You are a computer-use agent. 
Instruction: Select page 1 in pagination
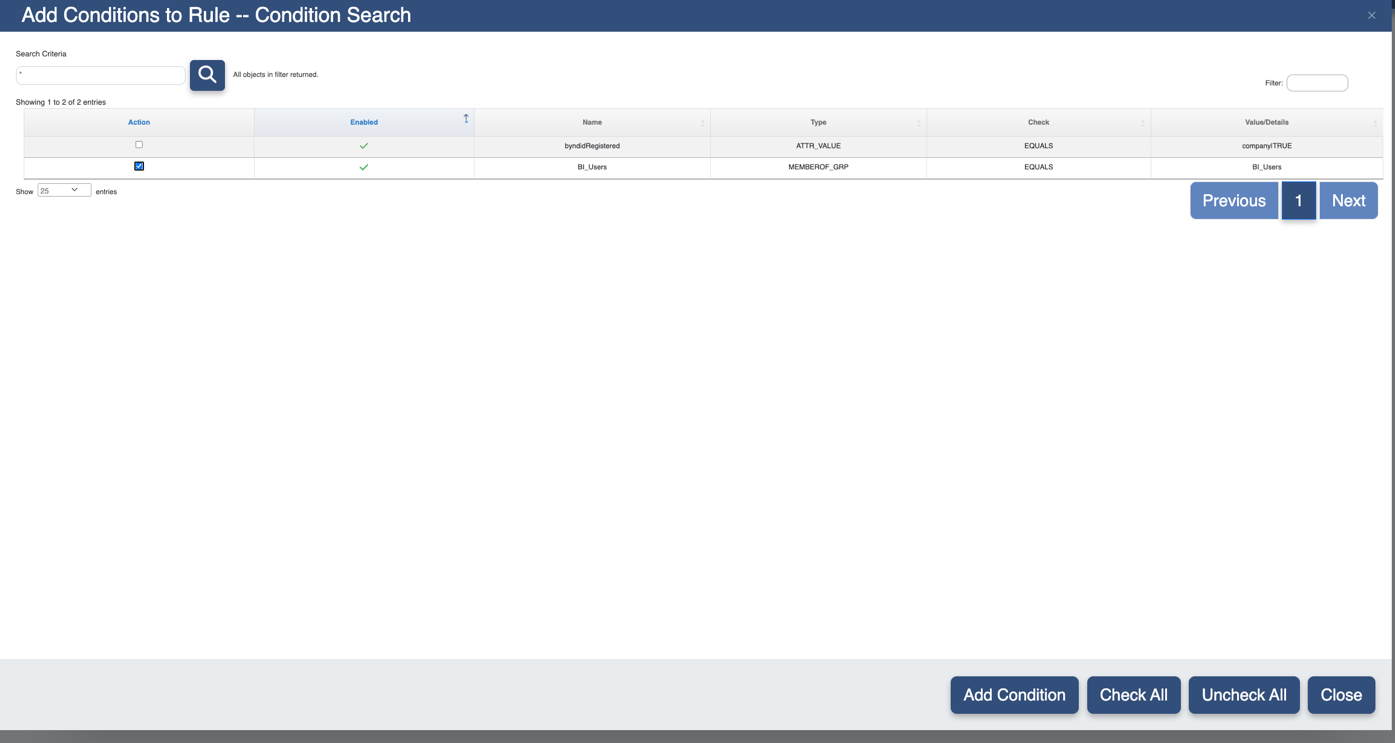pos(1299,201)
